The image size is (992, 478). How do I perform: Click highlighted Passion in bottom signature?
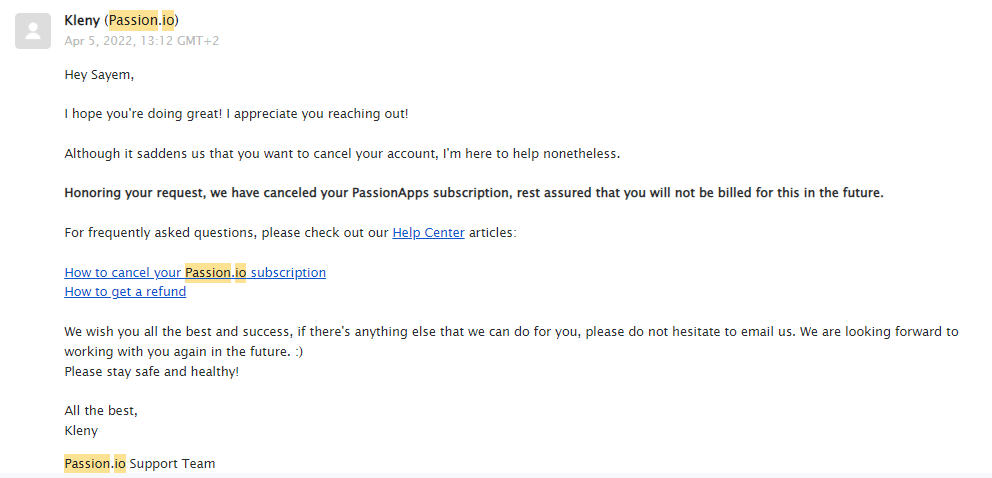click(87, 463)
